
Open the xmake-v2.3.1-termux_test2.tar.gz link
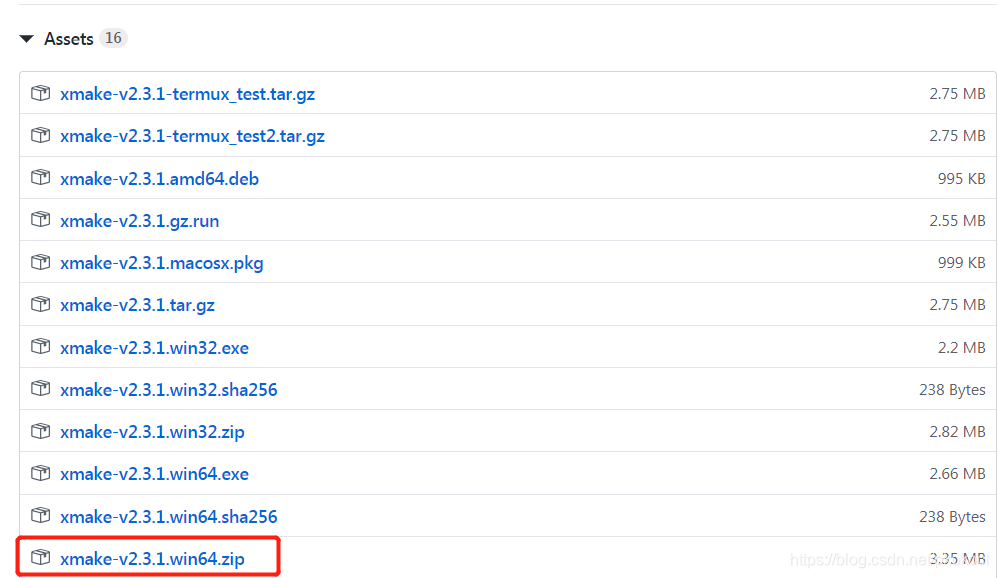pos(192,136)
